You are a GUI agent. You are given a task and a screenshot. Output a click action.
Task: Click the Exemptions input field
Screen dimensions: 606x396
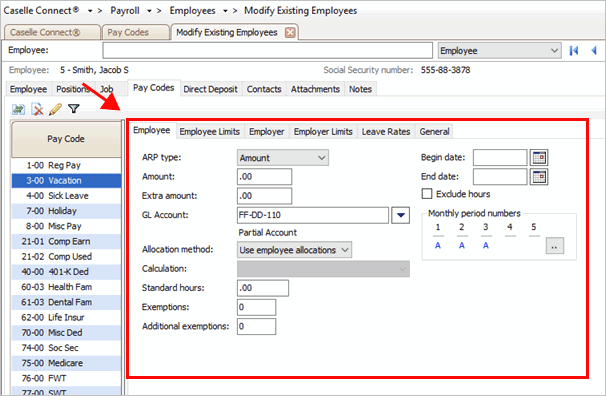coord(256,308)
